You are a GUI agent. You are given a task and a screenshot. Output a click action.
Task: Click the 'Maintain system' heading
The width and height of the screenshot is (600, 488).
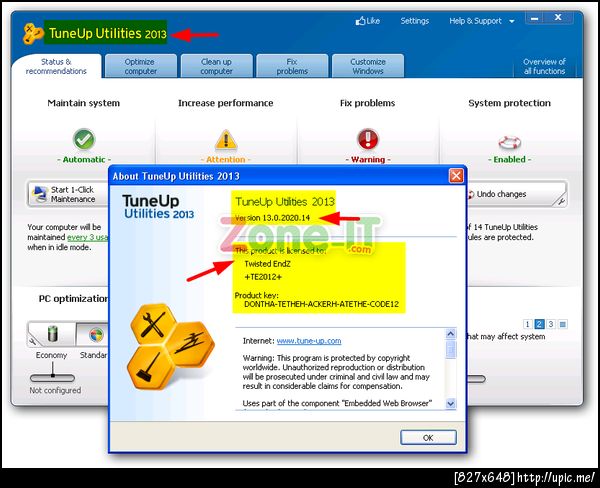click(x=83, y=103)
